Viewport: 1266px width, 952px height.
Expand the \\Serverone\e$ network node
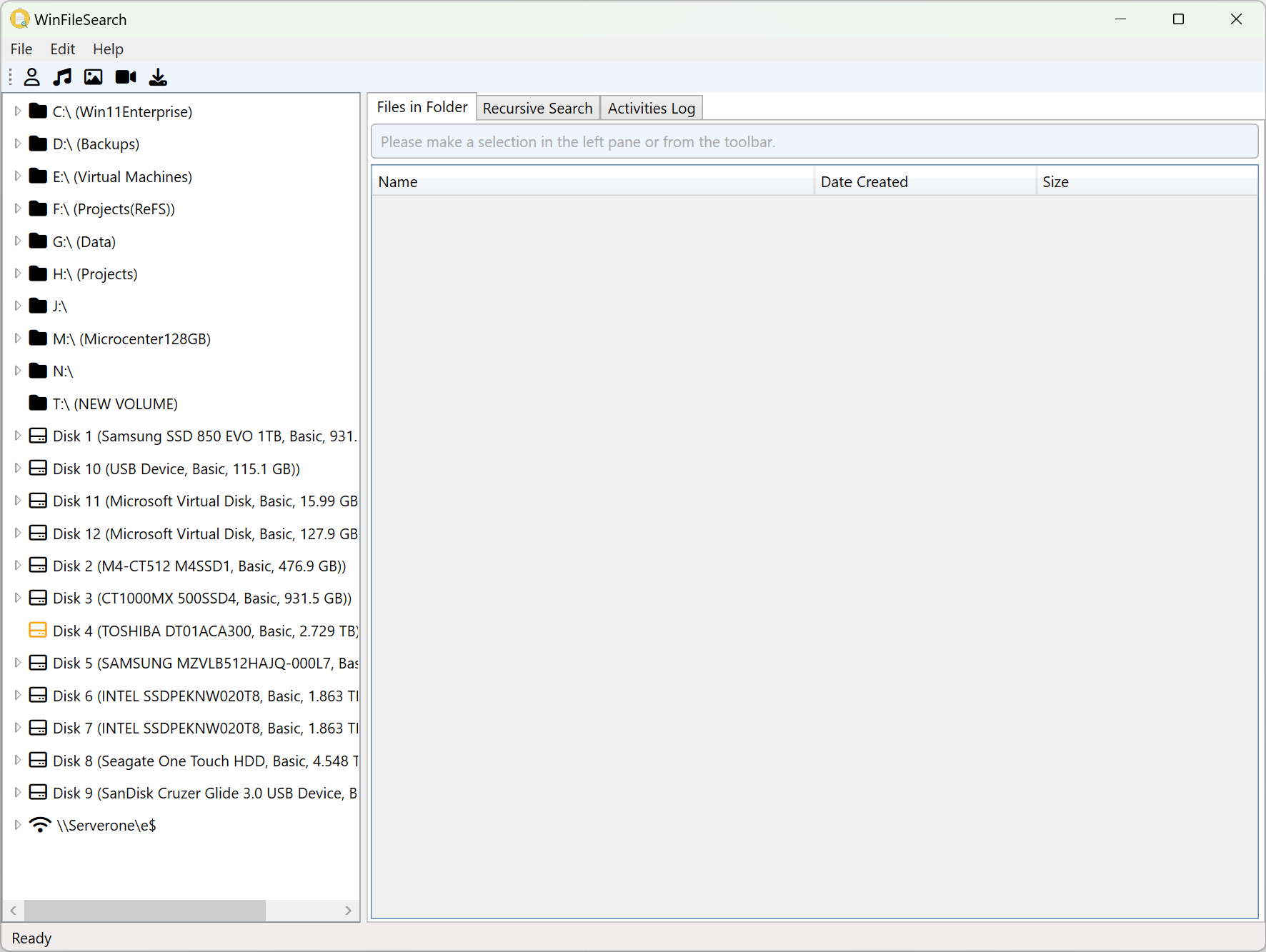pyautogui.click(x=18, y=825)
